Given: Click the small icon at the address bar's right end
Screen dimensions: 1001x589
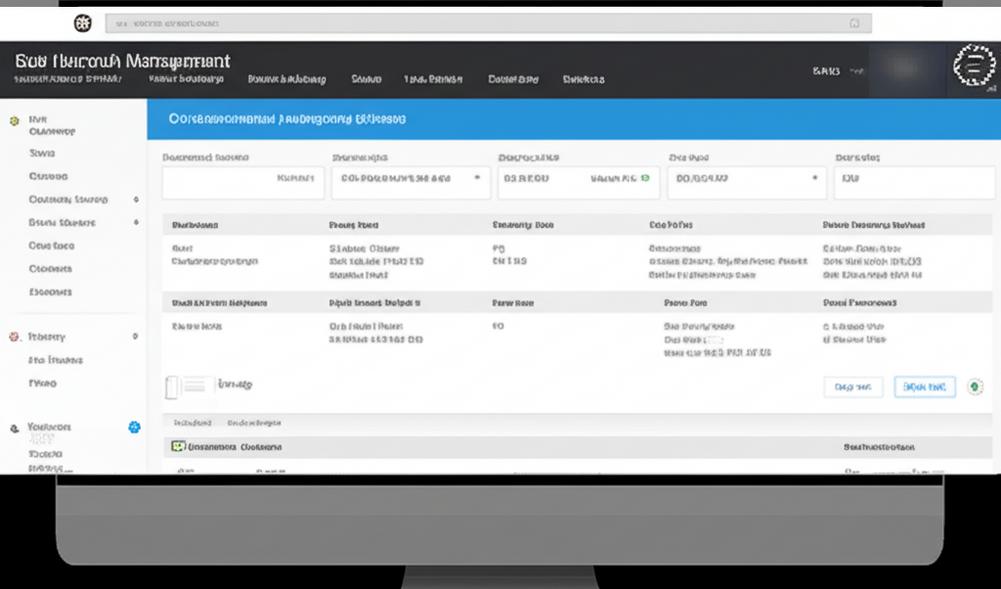Looking at the screenshot, I should point(853,22).
